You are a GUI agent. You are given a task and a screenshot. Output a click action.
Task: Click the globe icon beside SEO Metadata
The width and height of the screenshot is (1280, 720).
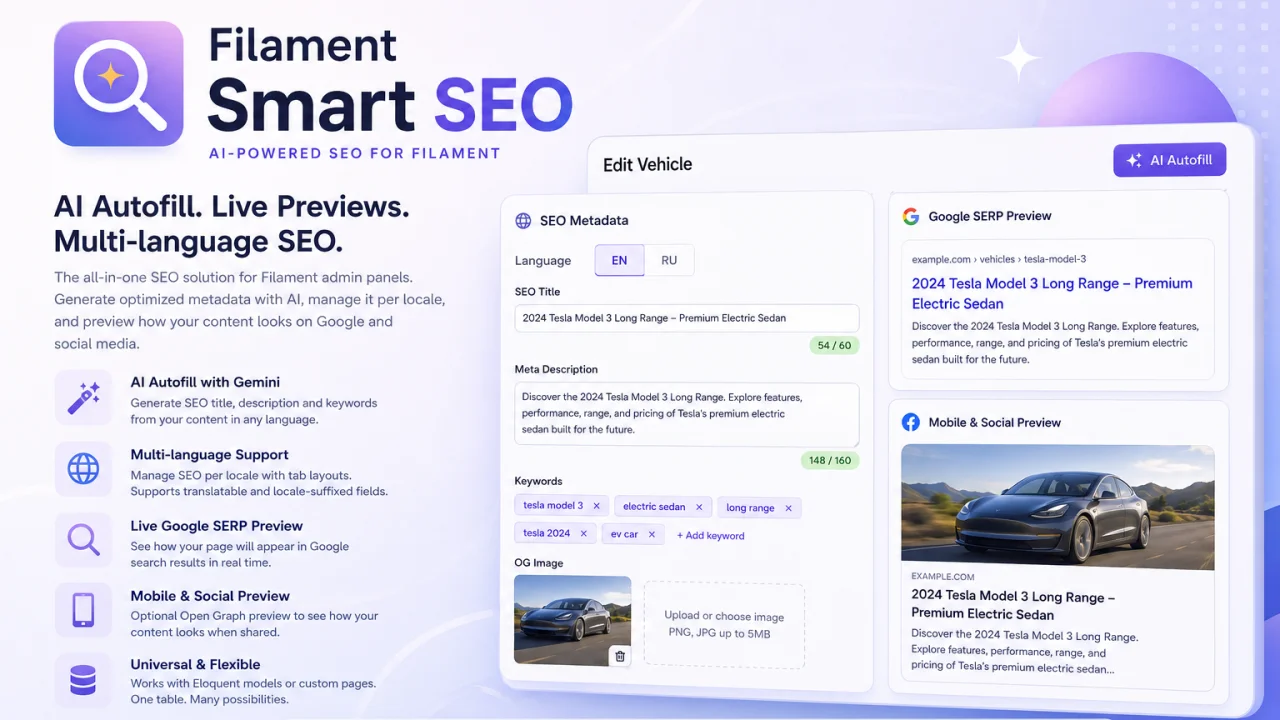point(523,221)
